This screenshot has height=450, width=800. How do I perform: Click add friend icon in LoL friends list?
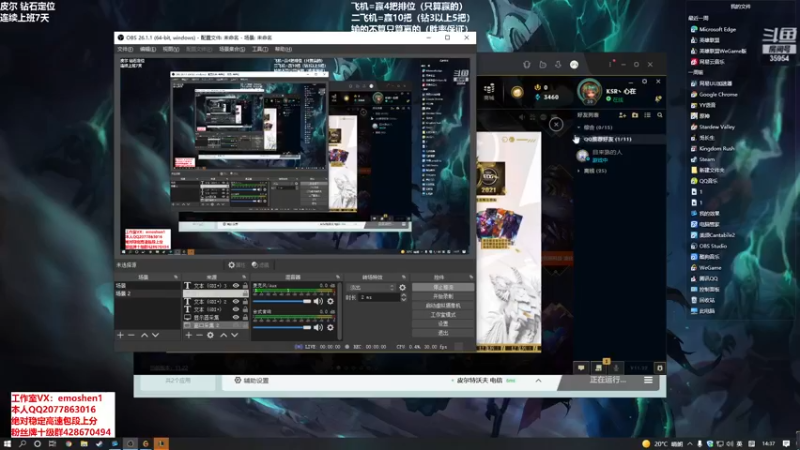pyautogui.click(x=622, y=115)
